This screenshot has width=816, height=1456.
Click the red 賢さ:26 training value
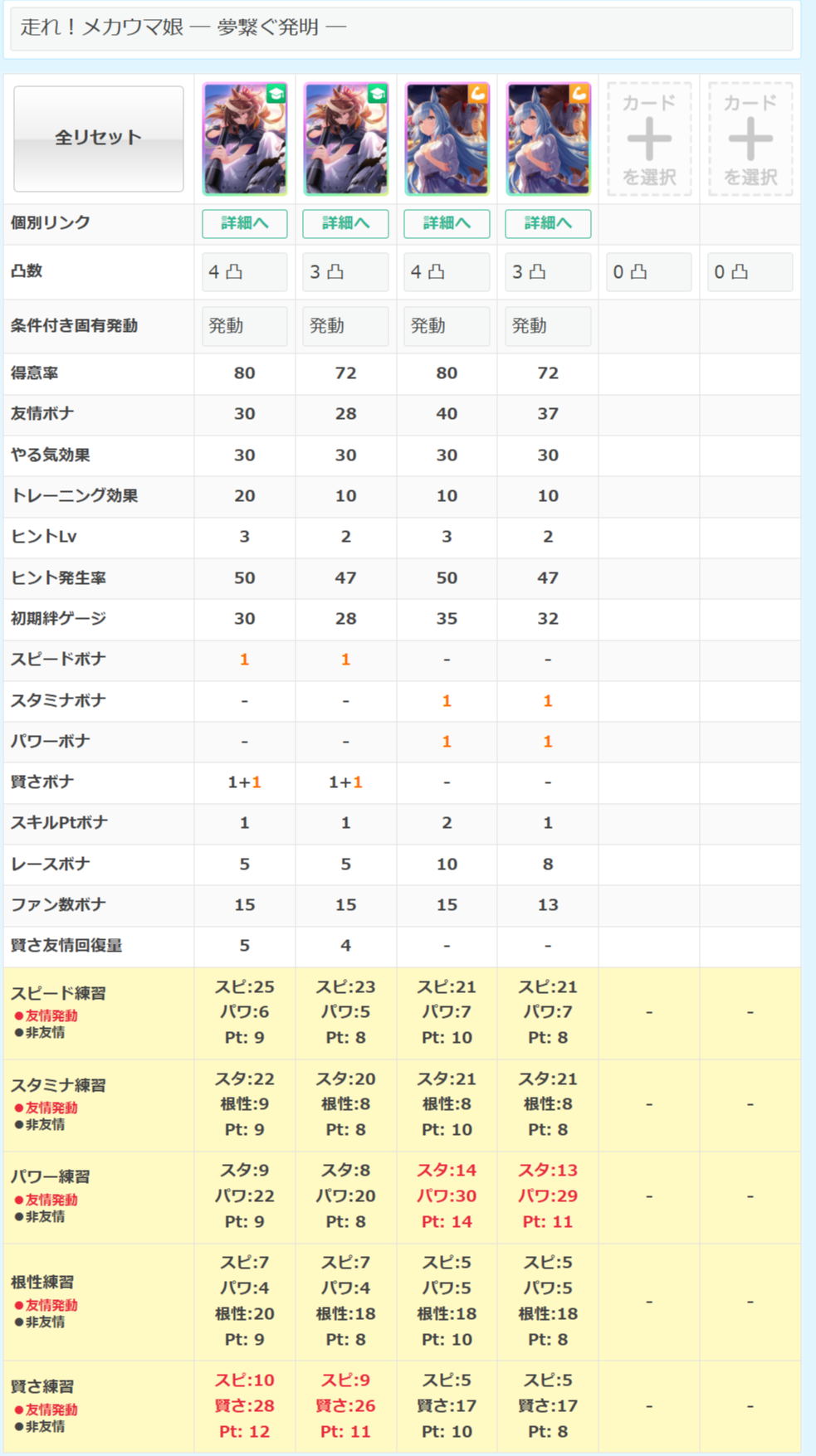pos(346,1406)
